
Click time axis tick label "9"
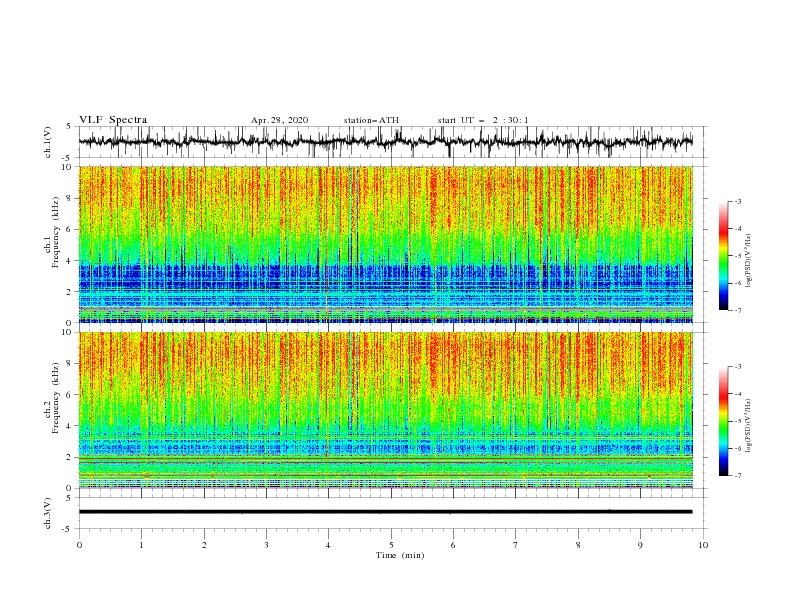tap(640, 545)
